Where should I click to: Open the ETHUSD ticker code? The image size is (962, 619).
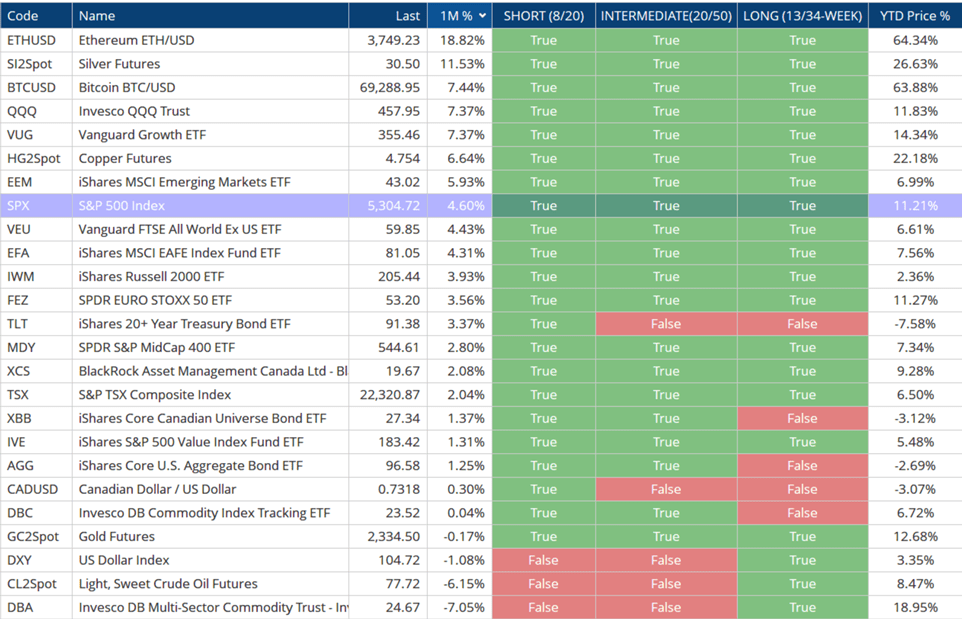coord(31,40)
